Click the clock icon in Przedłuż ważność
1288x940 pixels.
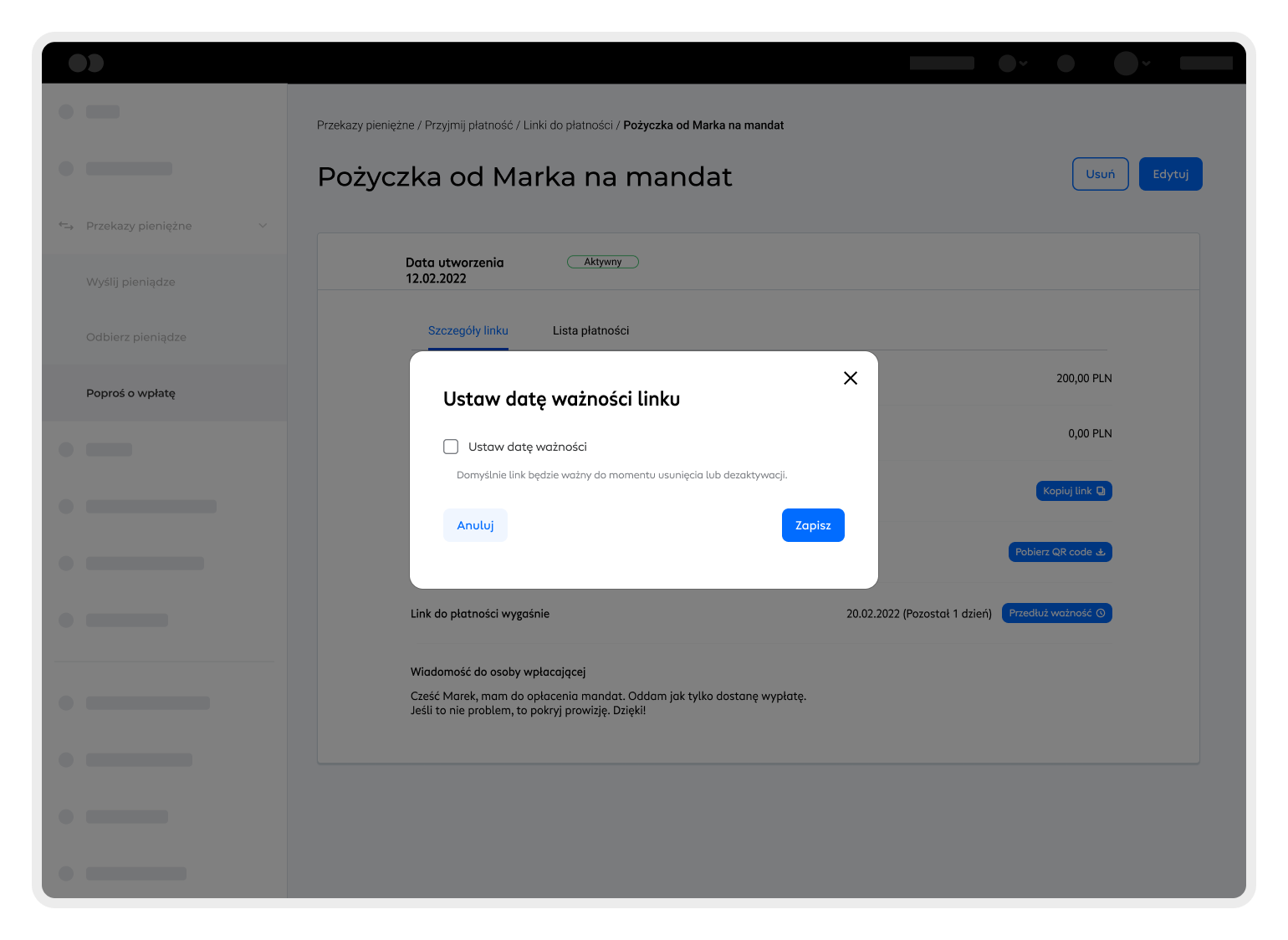[x=1101, y=613]
